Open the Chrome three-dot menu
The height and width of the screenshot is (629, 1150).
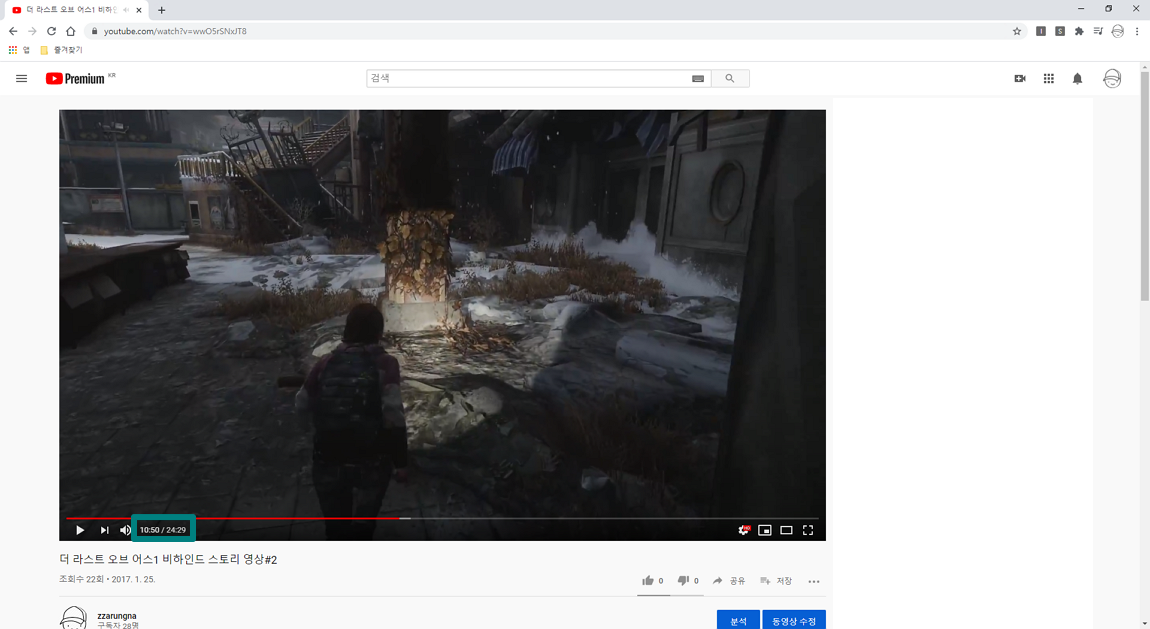point(1137,31)
